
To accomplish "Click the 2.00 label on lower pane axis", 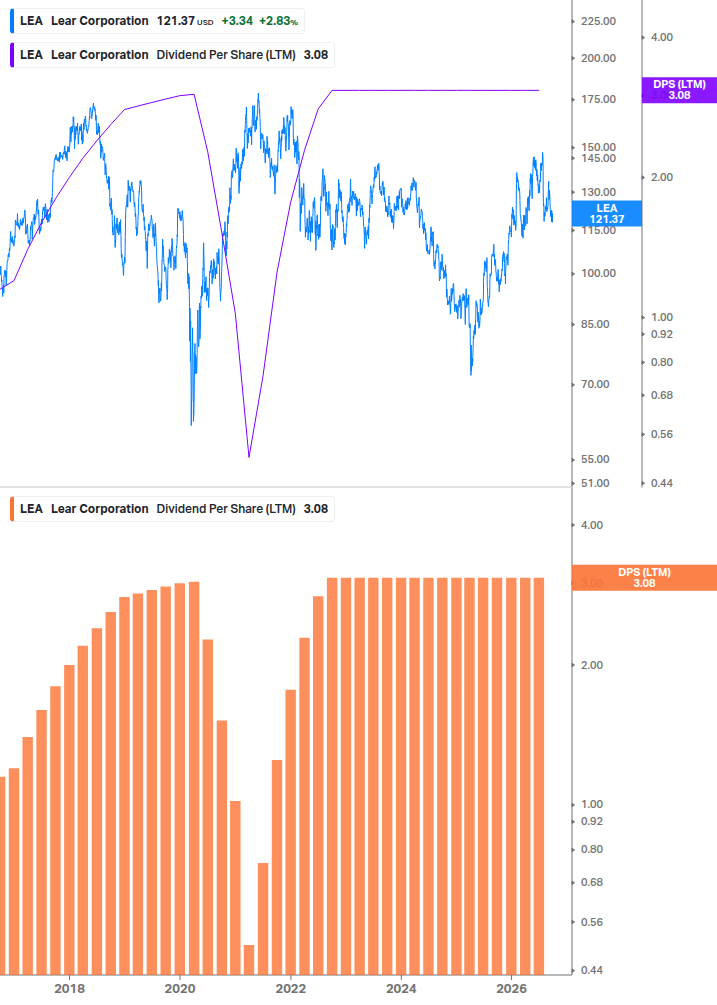I will coord(592,665).
